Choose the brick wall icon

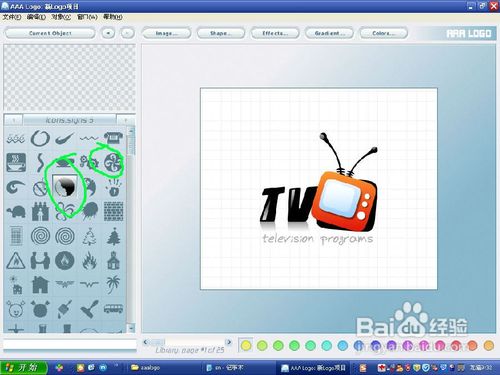[113, 211]
